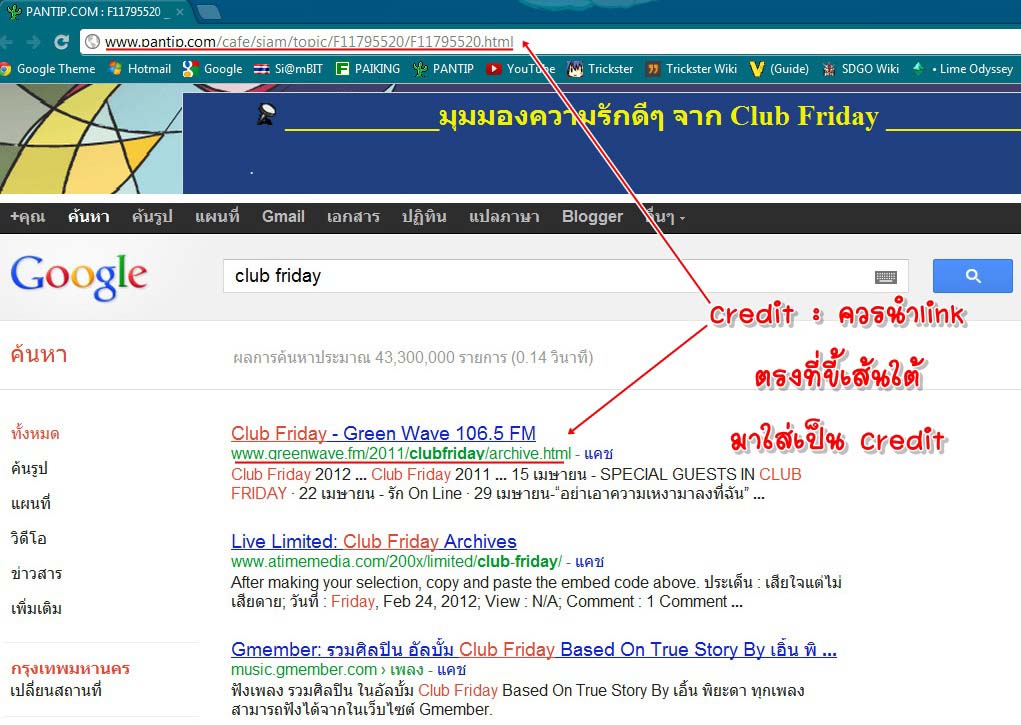The height and width of the screenshot is (725, 1021).
Task: Open the YouTube bookmark
Action: click(520, 68)
